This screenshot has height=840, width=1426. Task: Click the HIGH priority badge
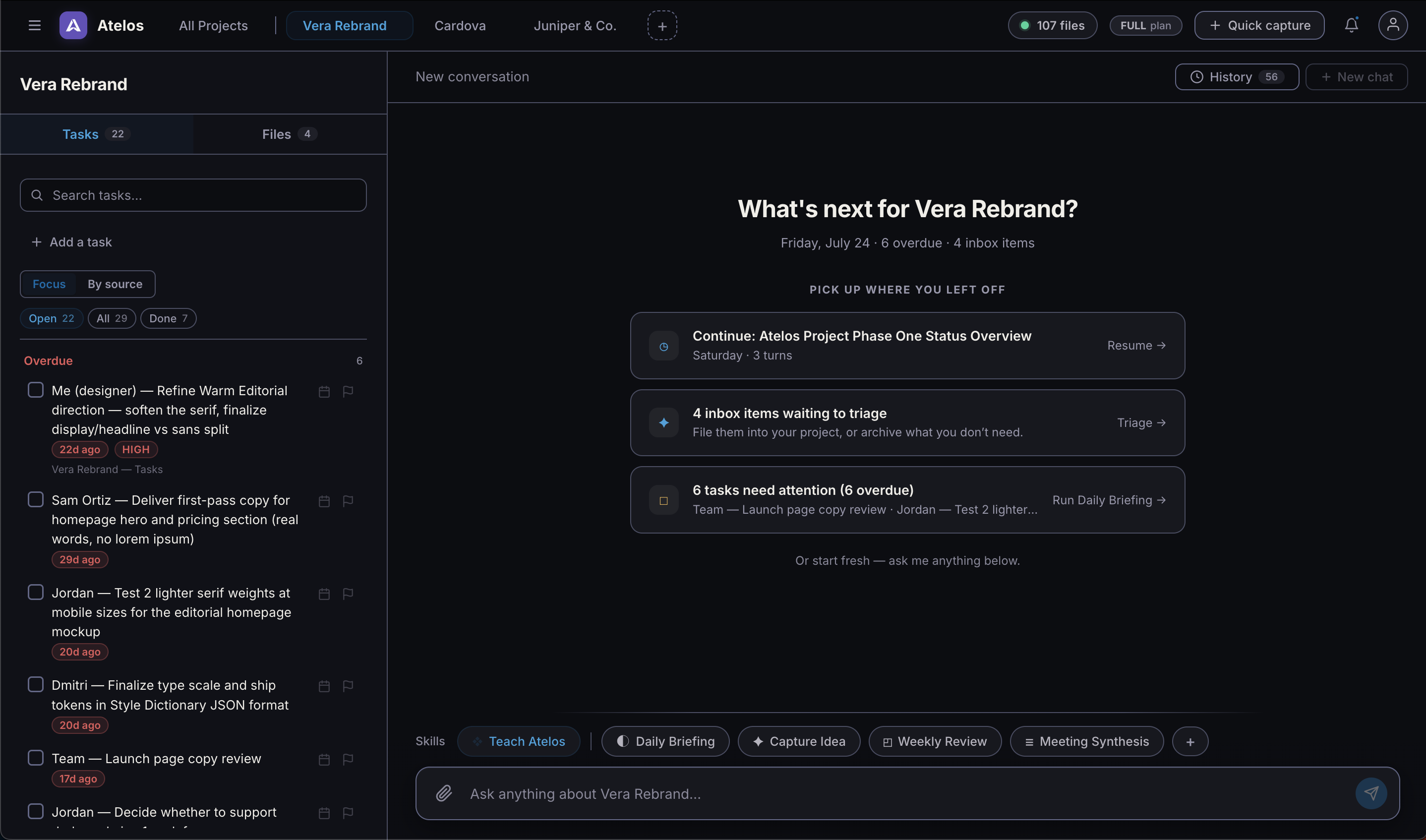[136, 450]
